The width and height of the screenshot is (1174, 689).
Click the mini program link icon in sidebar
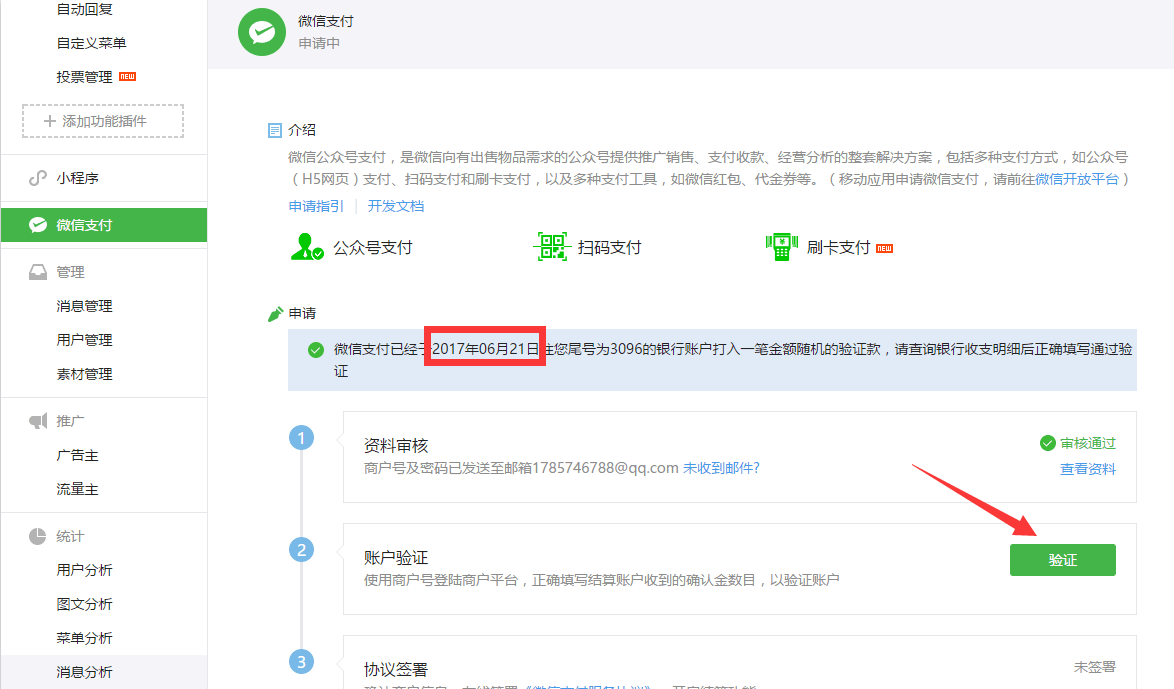(x=37, y=178)
